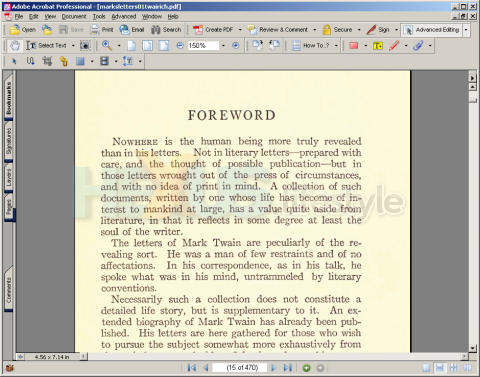Viewport: 480px width, 377px height.
Task: Open the Window menu
Action: coord(152,16)
